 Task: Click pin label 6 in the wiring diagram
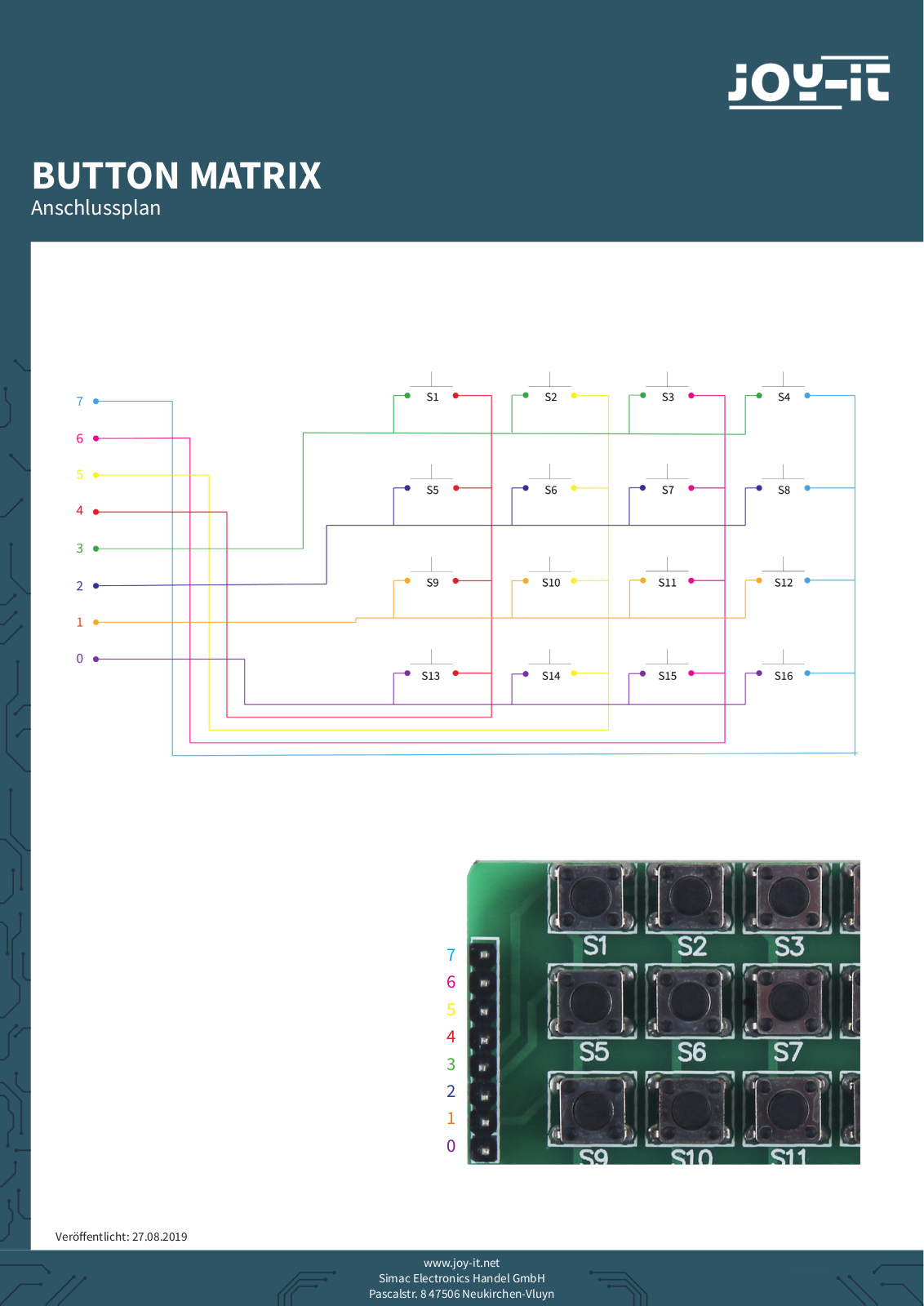[x=79, y=438]
